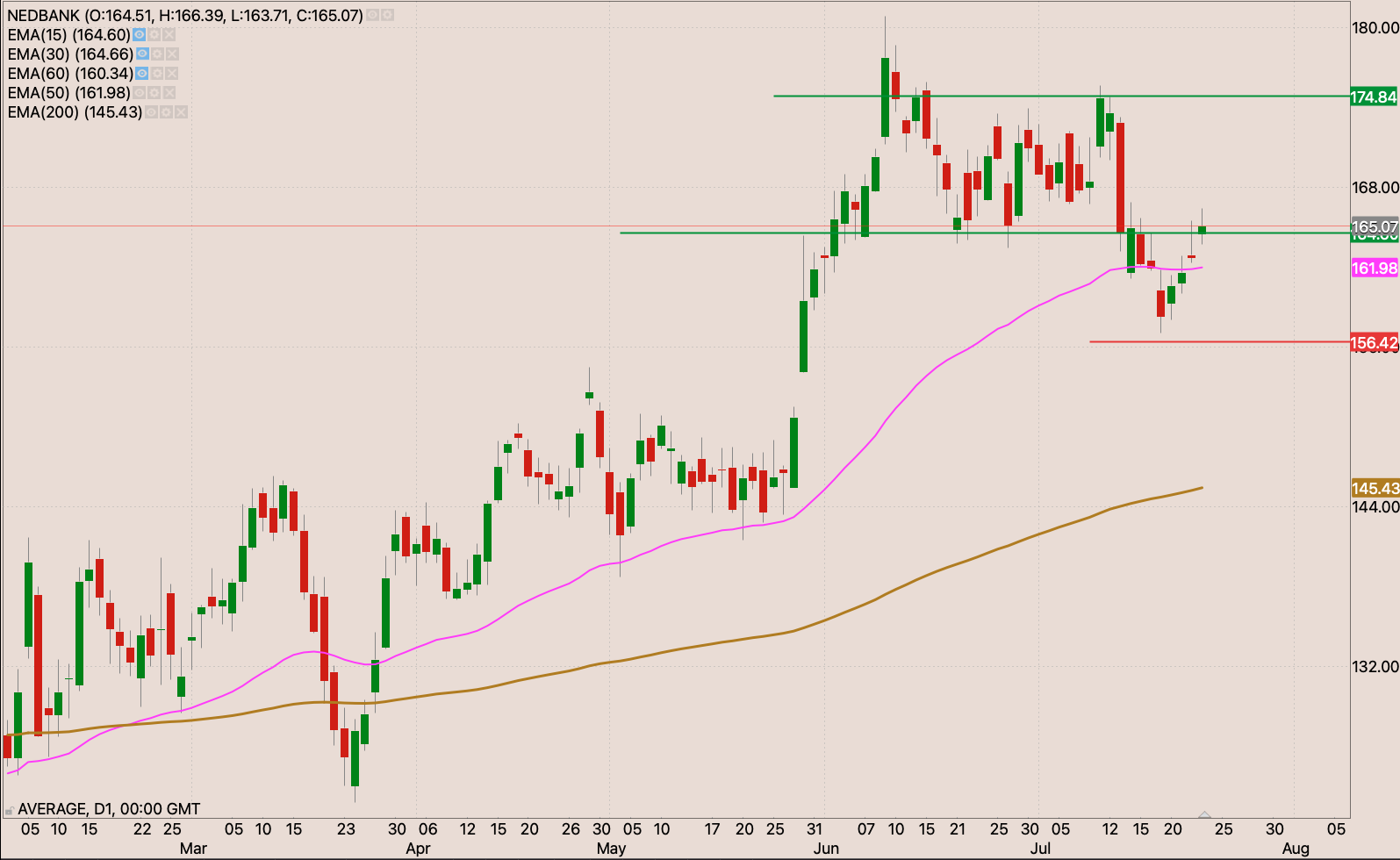Remove the EMA(15) indicator with X
Screen dimensions: 1400x860
[x=169, y=35]
